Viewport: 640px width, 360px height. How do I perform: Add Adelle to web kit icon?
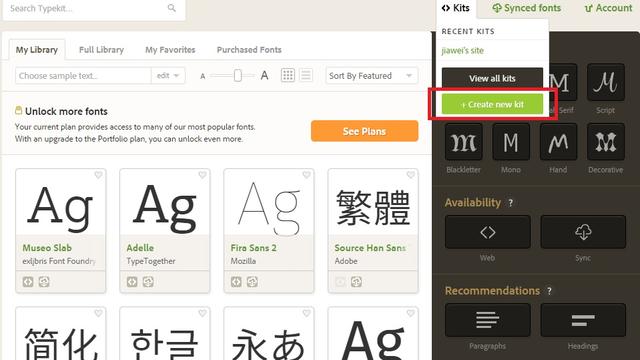click(x=132, y=282)
